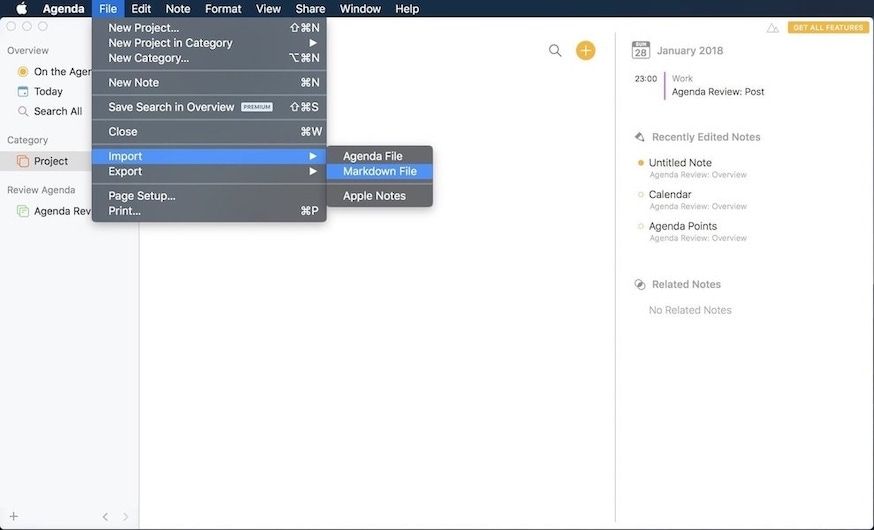Select Apple Notes import option
The height and width of the screenshot is (530, 874).
374,196
